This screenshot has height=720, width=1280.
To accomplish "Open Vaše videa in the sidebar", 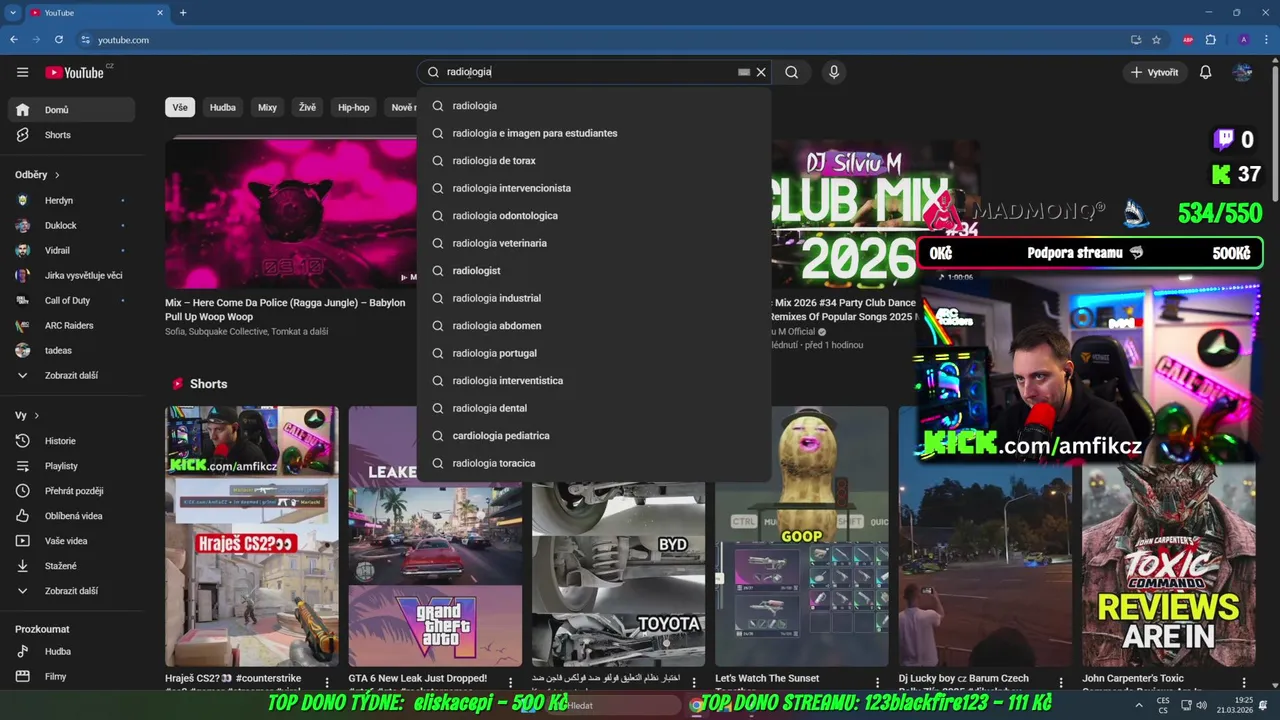I will [x=70, y=541].
